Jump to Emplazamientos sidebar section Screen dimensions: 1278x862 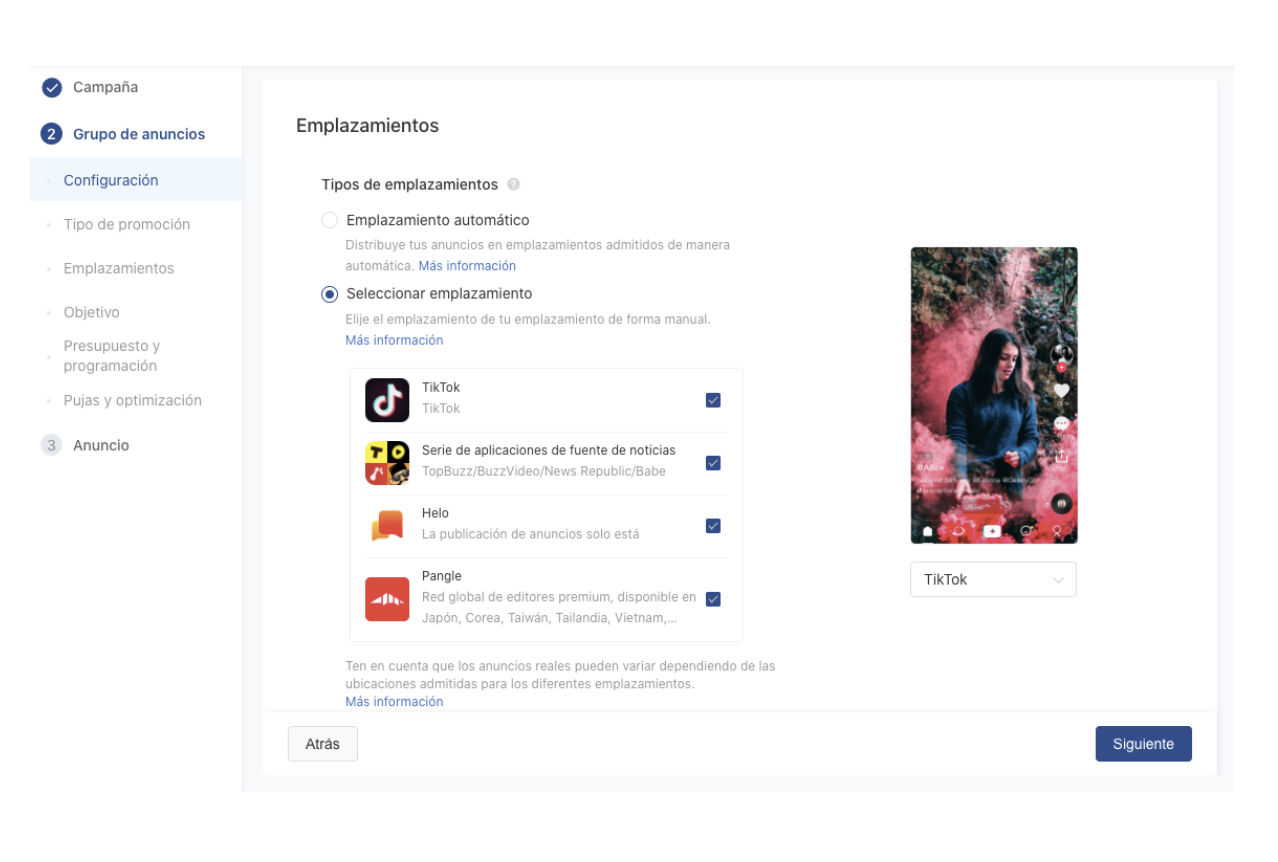pyautogui.click(x=119, y=268)
